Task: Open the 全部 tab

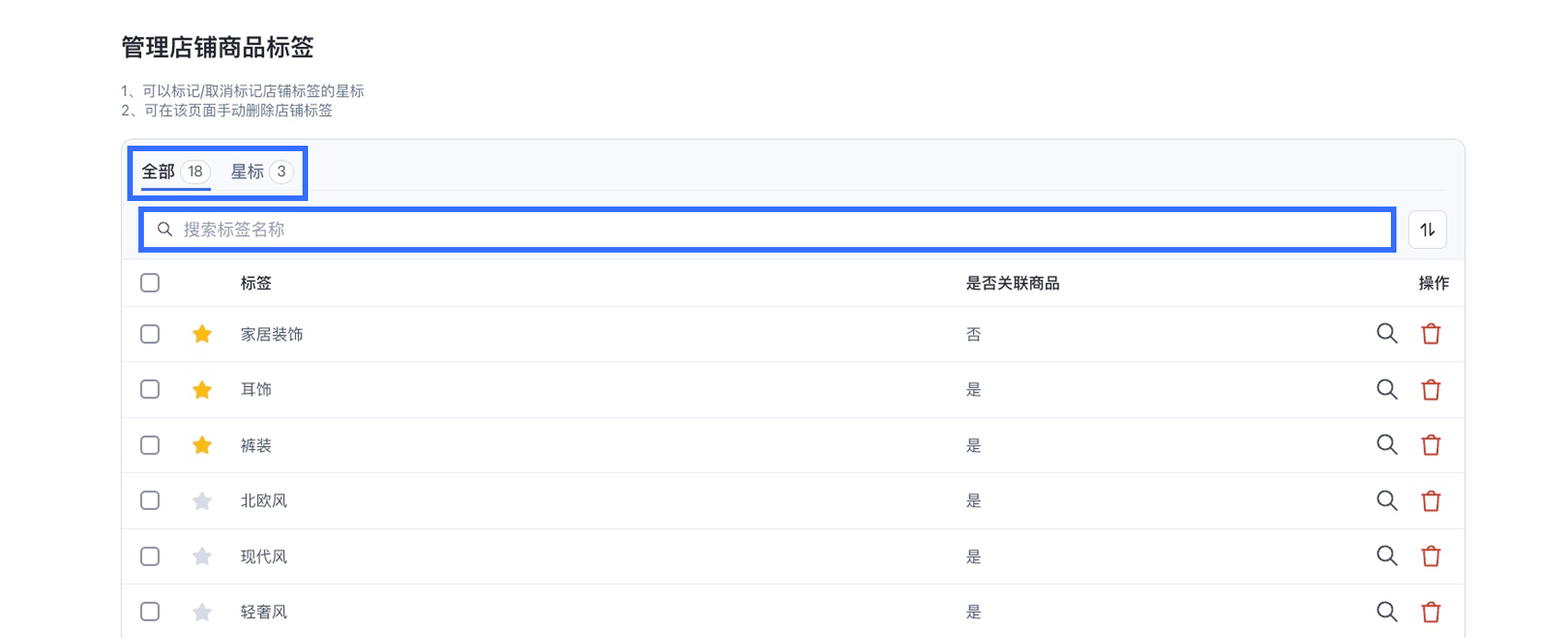Action: pos(174,171)
